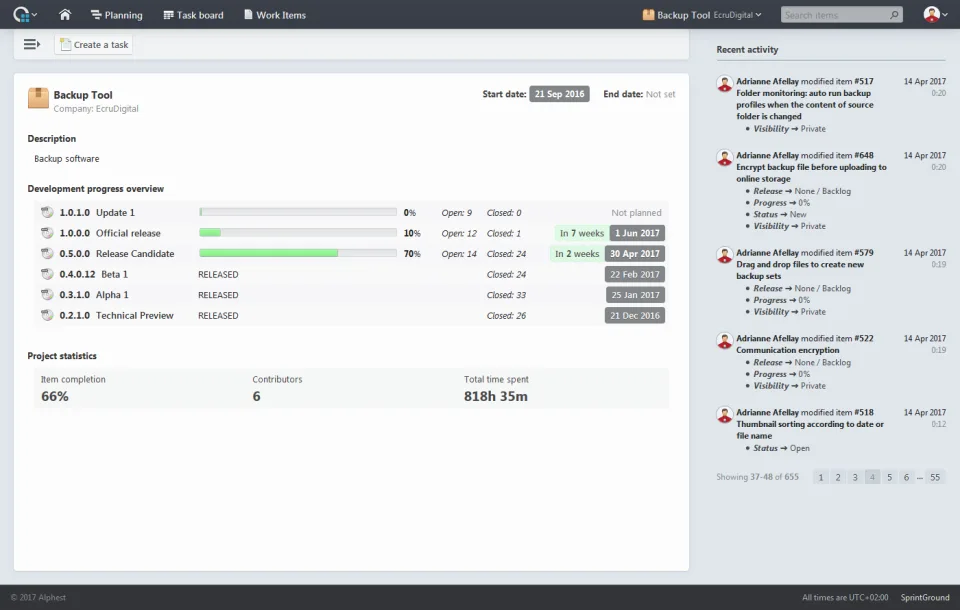
Task: Click the 22 Feb 2017 date badge
Action: [x=634, y=274]
